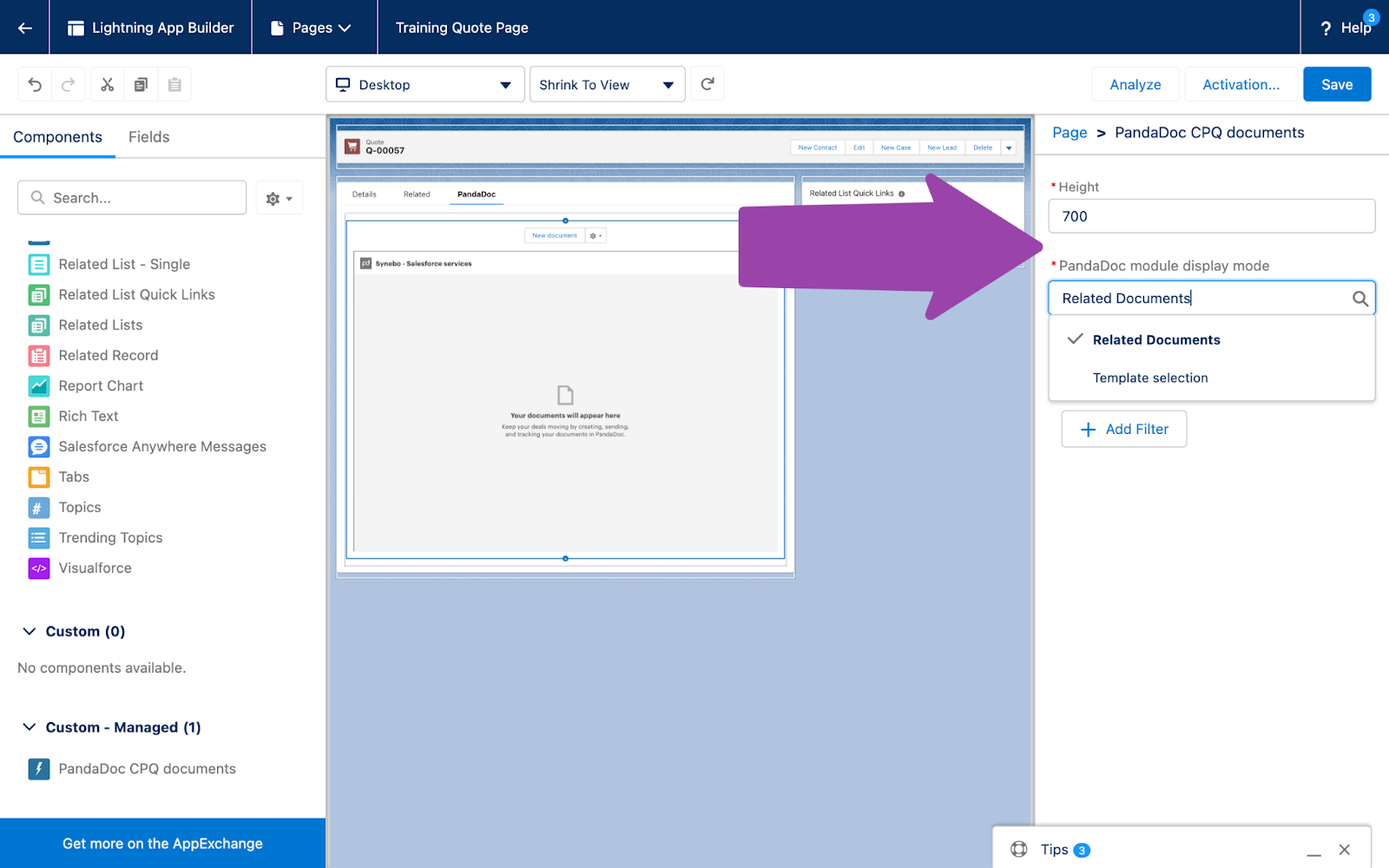The width and height of the screenshot is (1389, 868).
Task: Click the back arrow icon
Action: (x=25, y=28)
